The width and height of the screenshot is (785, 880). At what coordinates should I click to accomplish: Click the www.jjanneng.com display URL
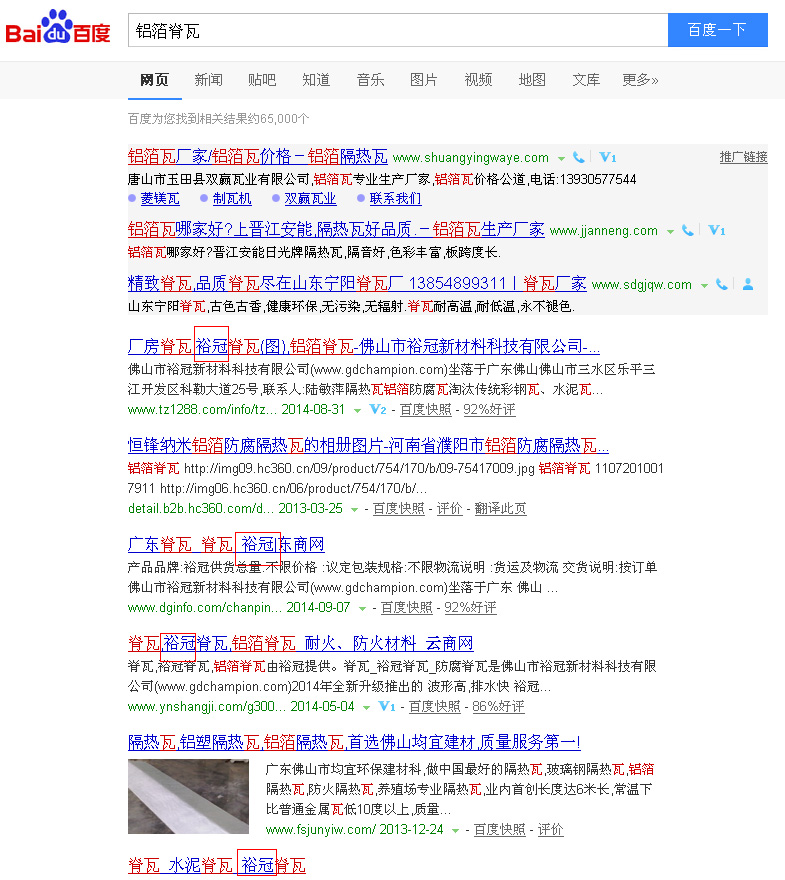tap(604, 231)
